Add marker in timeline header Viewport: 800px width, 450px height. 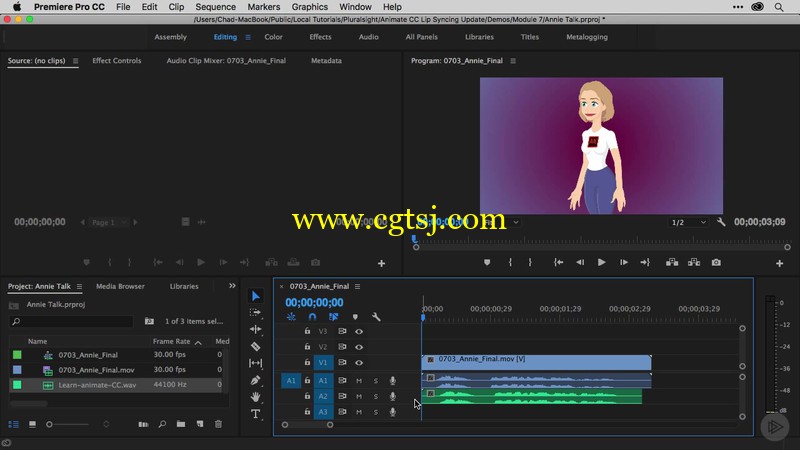pyautogui.click(x=355, y=317)
